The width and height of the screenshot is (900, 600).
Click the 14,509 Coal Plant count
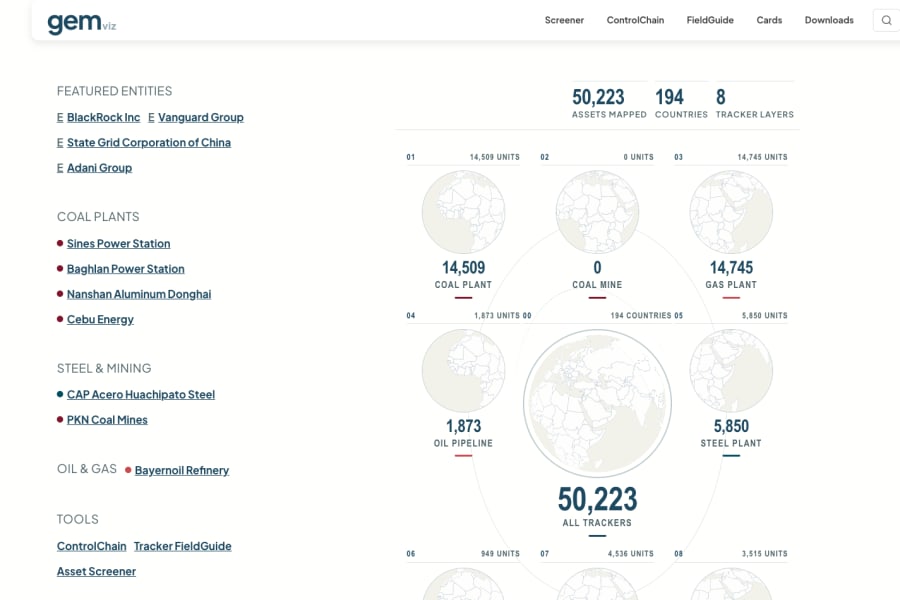(x=463, y=268)
